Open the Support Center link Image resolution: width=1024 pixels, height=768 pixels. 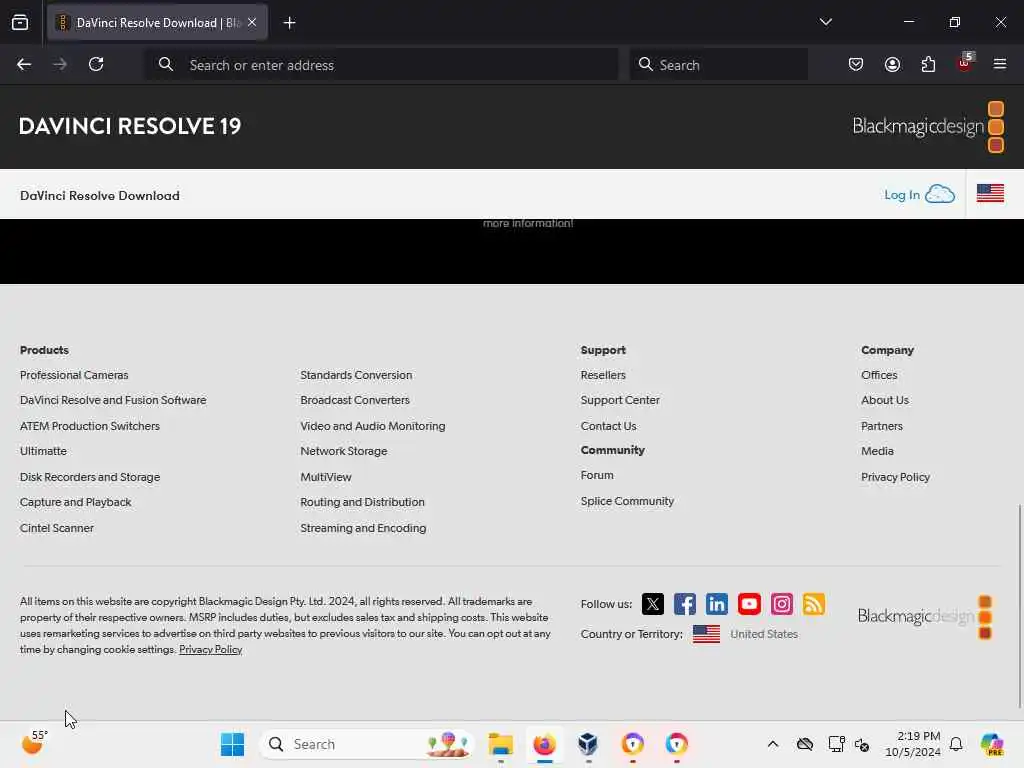(620, 400)
